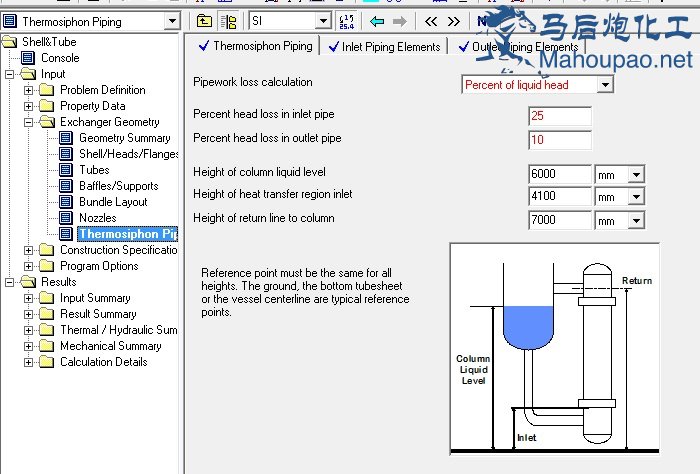
Task: Click the show/hide tree view toolbar icon
Action: click(x=228, y=21)
